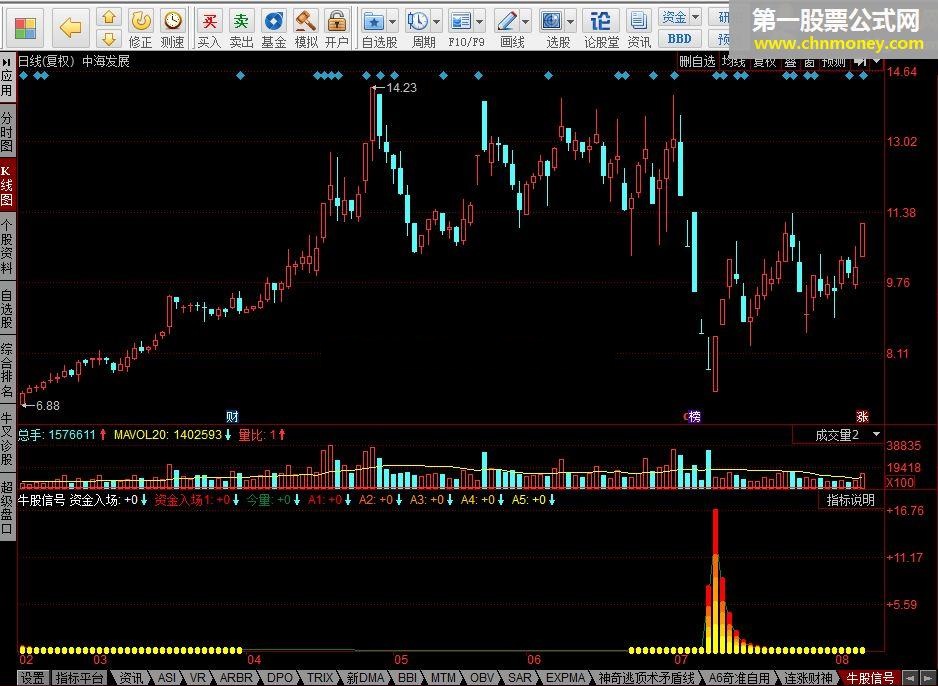Open the 自选股 sidebar tab
938x686 pixels.
[7, 309]
